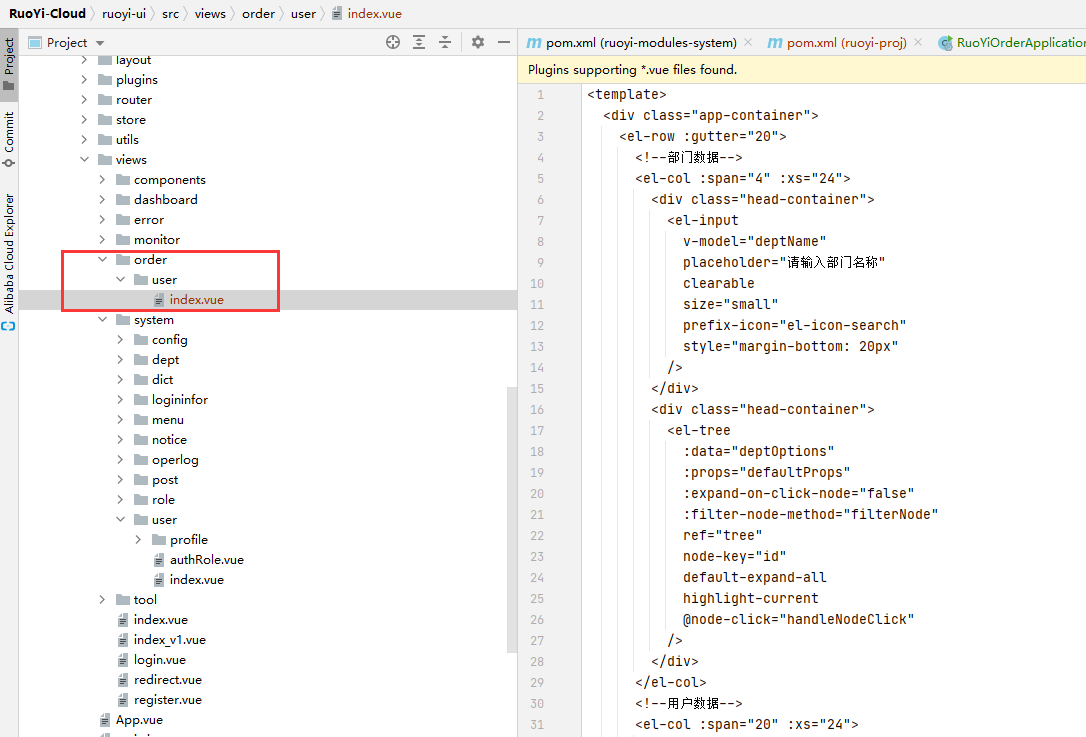Viewport: 1086px width, 737px height.
Task: Expand the plugins folder arrow
Action: pyautogui.click(x=84, y=80)
